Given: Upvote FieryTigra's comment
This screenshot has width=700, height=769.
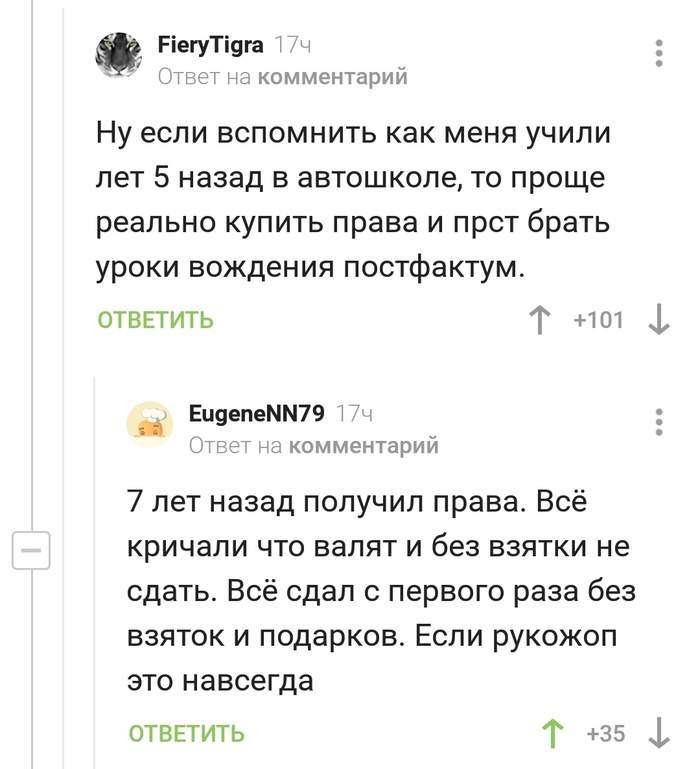Looking at the screenshot, I should click(541, 320).
